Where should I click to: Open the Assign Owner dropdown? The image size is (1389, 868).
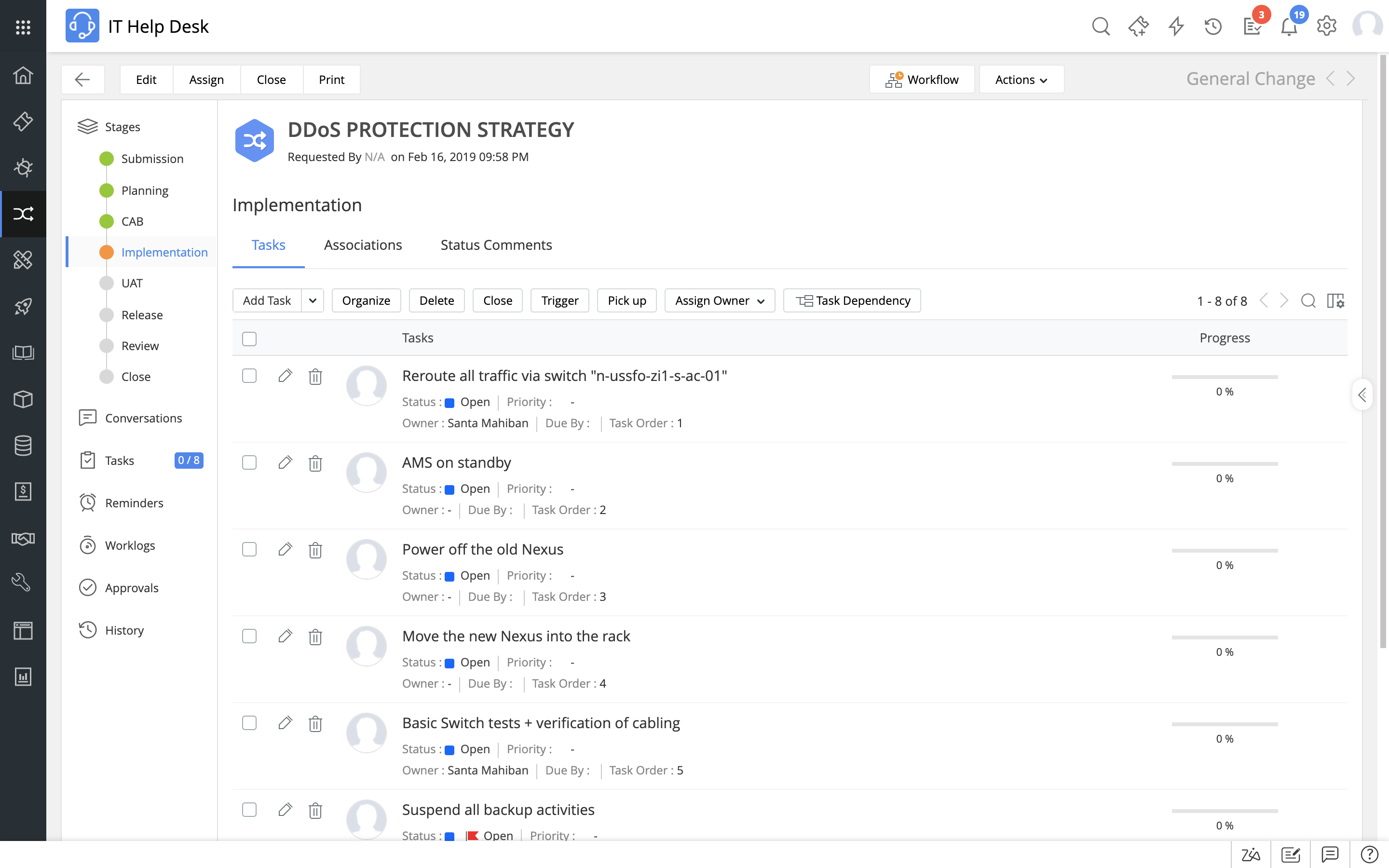click(x=719, y=301)
